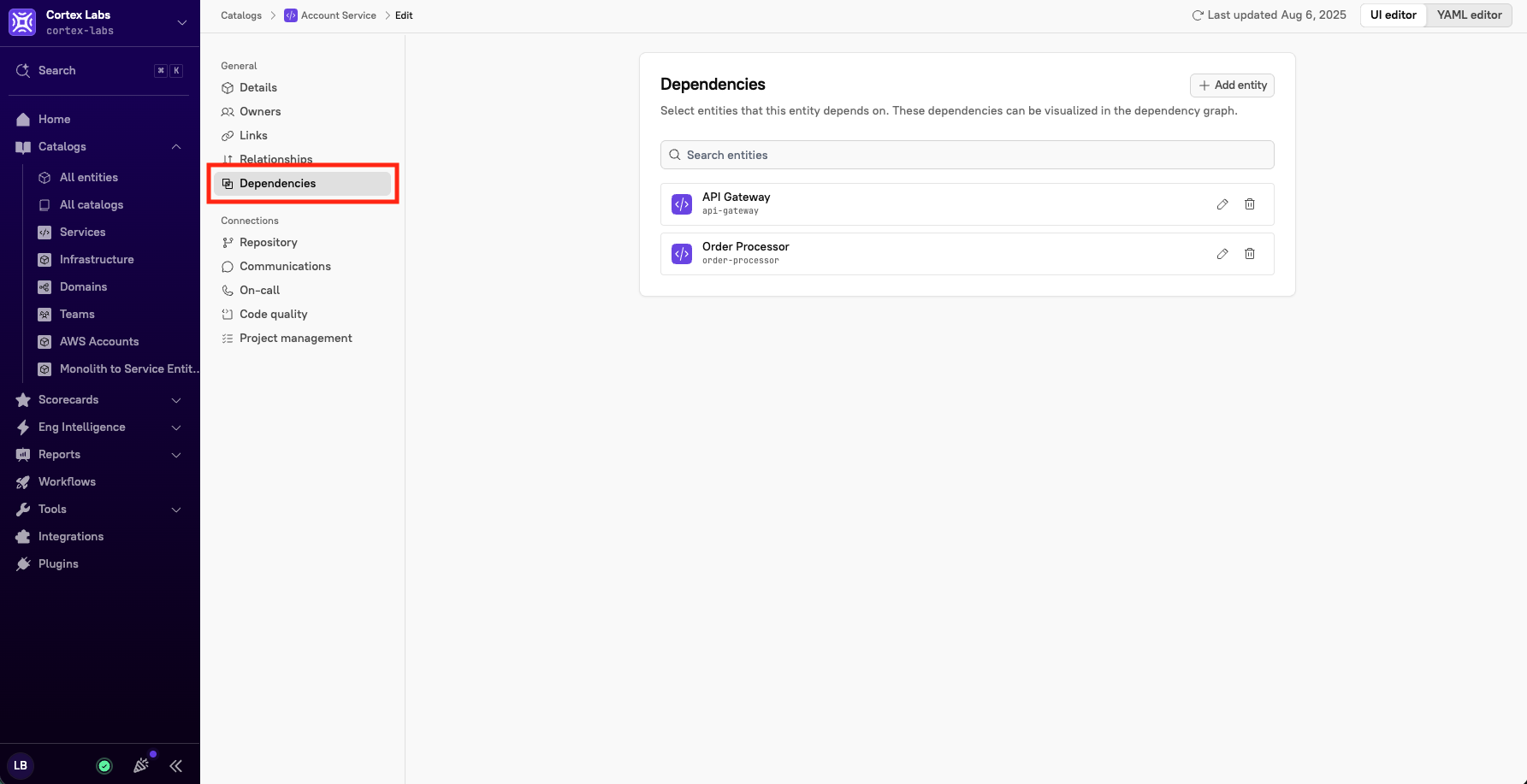Viewport: 1527px width, 784px height.
Task: Collapse the Catalogs section
Action: [176, 147]
